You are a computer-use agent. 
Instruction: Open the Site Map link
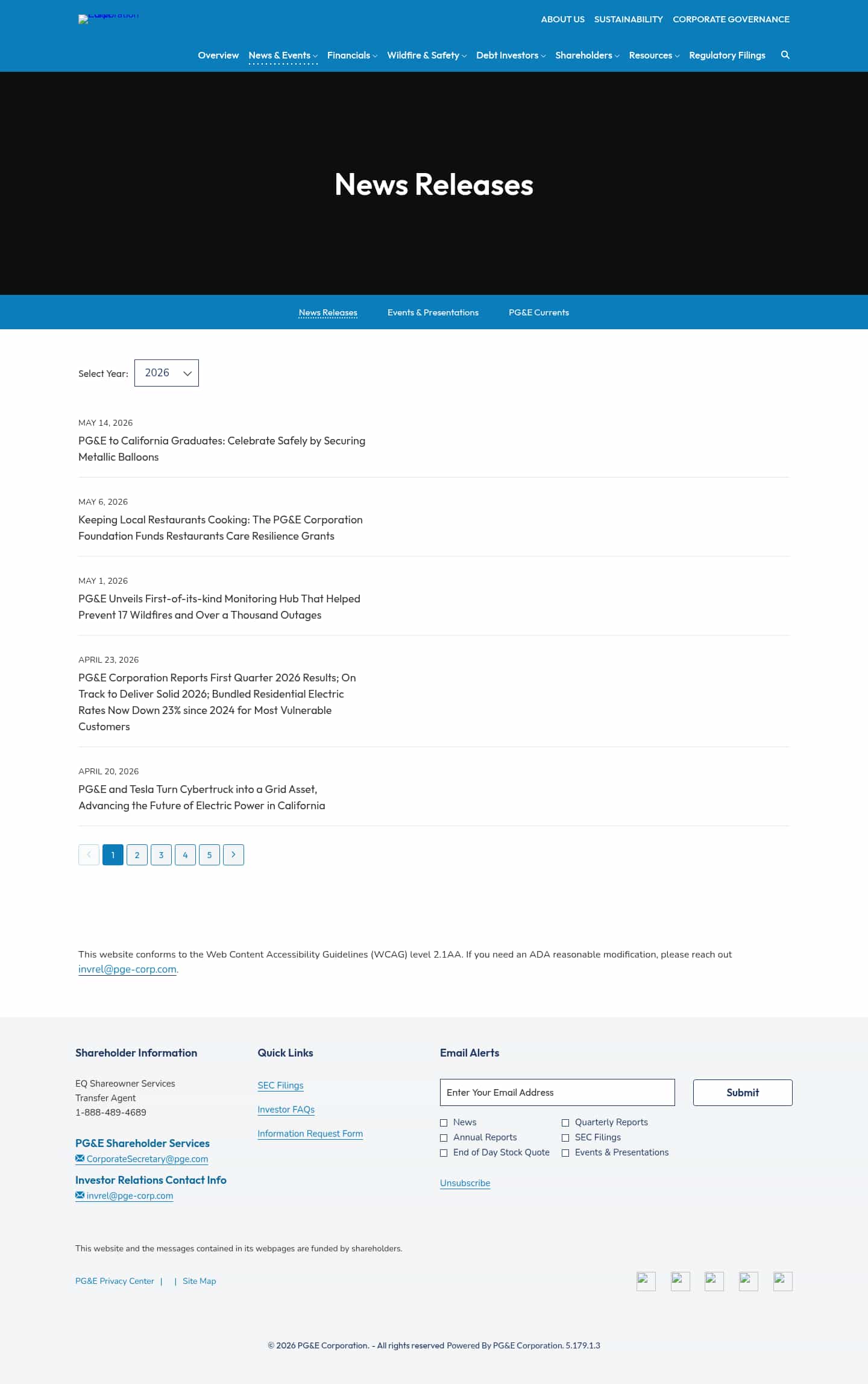199,1281
